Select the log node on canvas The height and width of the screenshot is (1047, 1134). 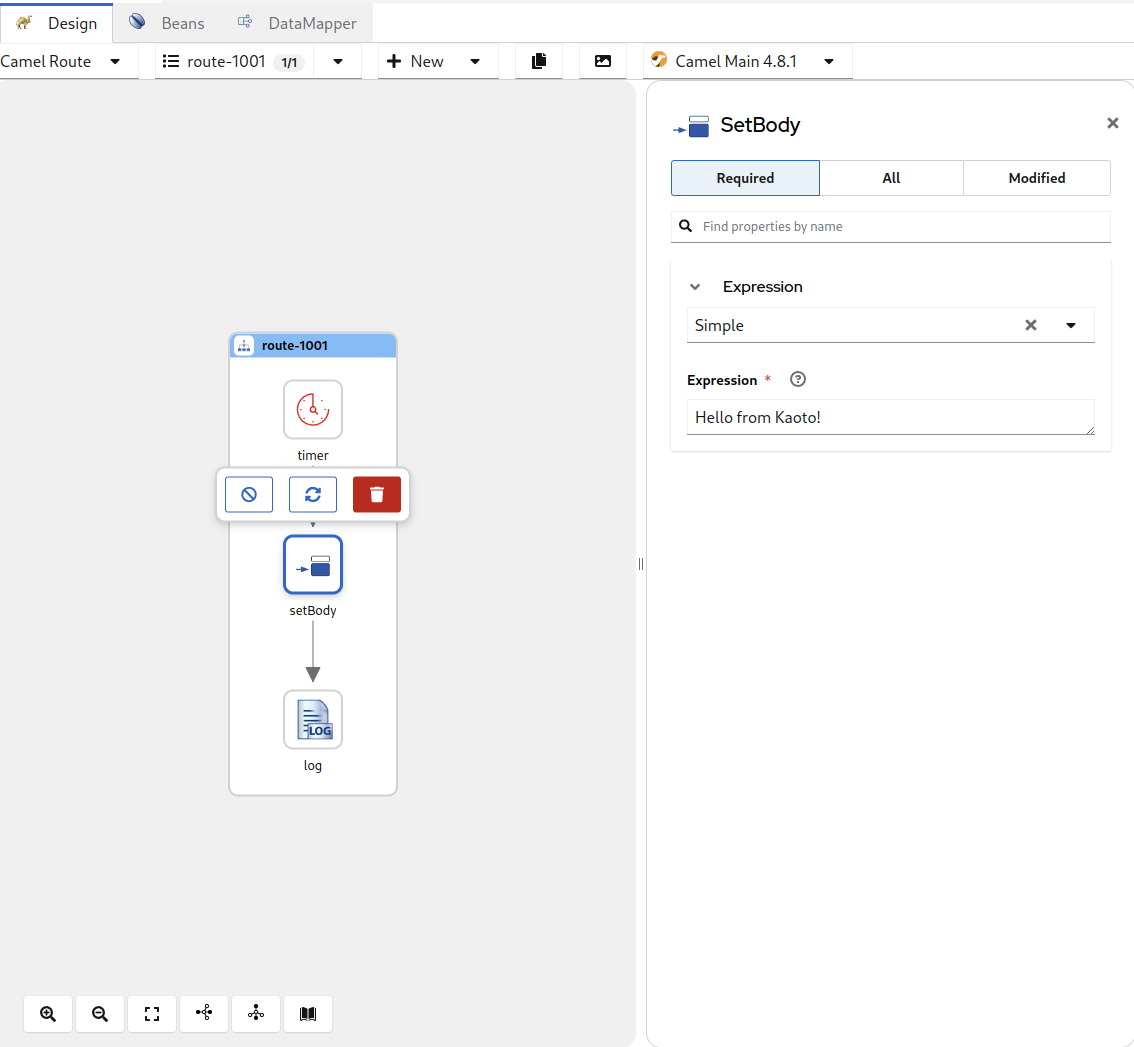[312, 719]
